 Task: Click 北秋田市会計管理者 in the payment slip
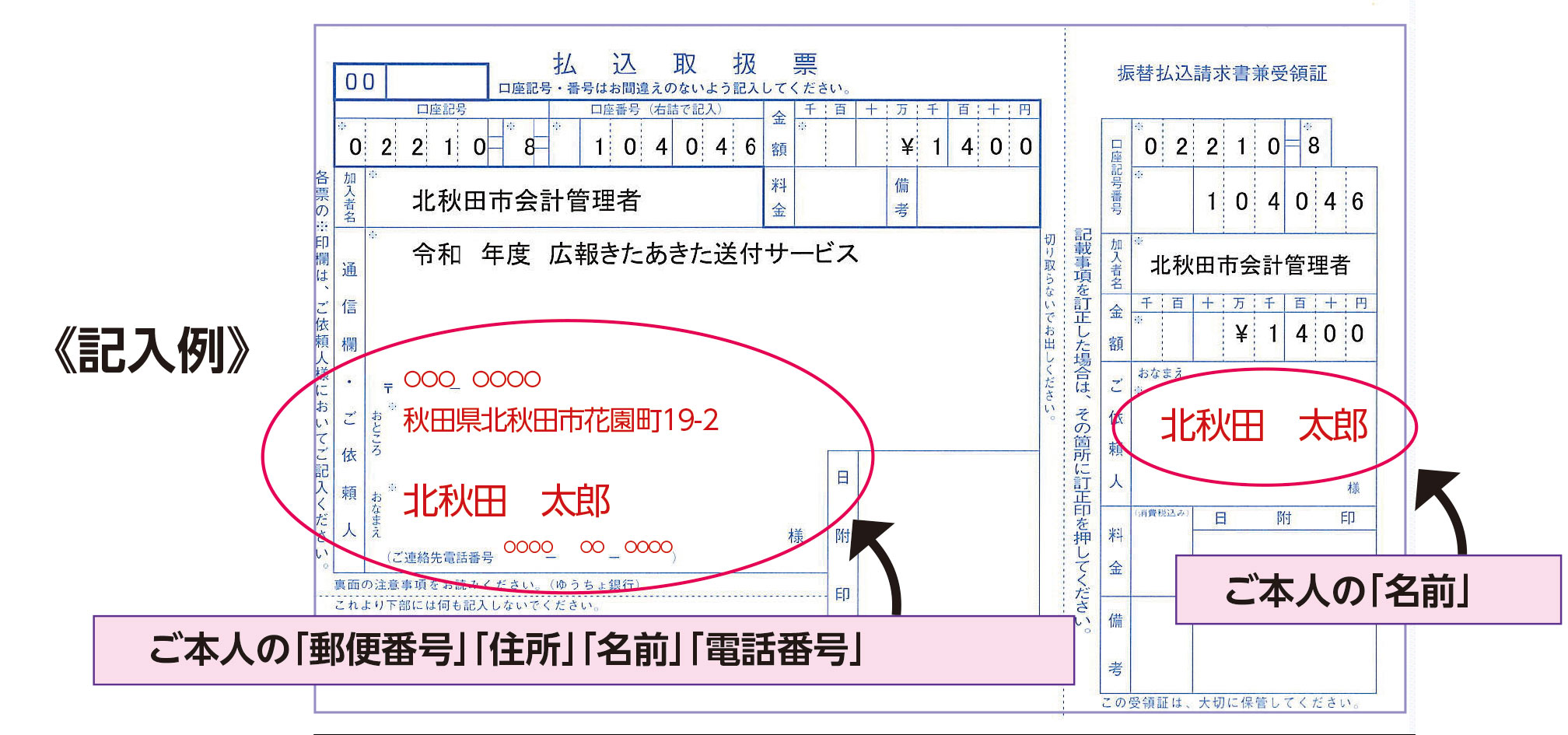(526, 201)
